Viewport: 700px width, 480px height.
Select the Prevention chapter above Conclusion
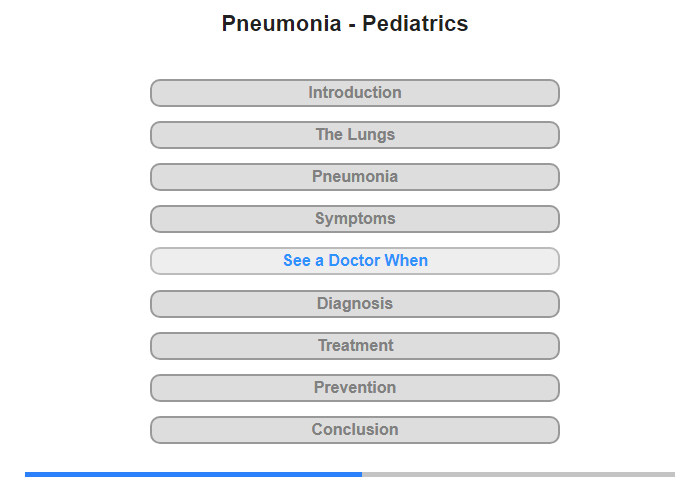tap(355, 388)
